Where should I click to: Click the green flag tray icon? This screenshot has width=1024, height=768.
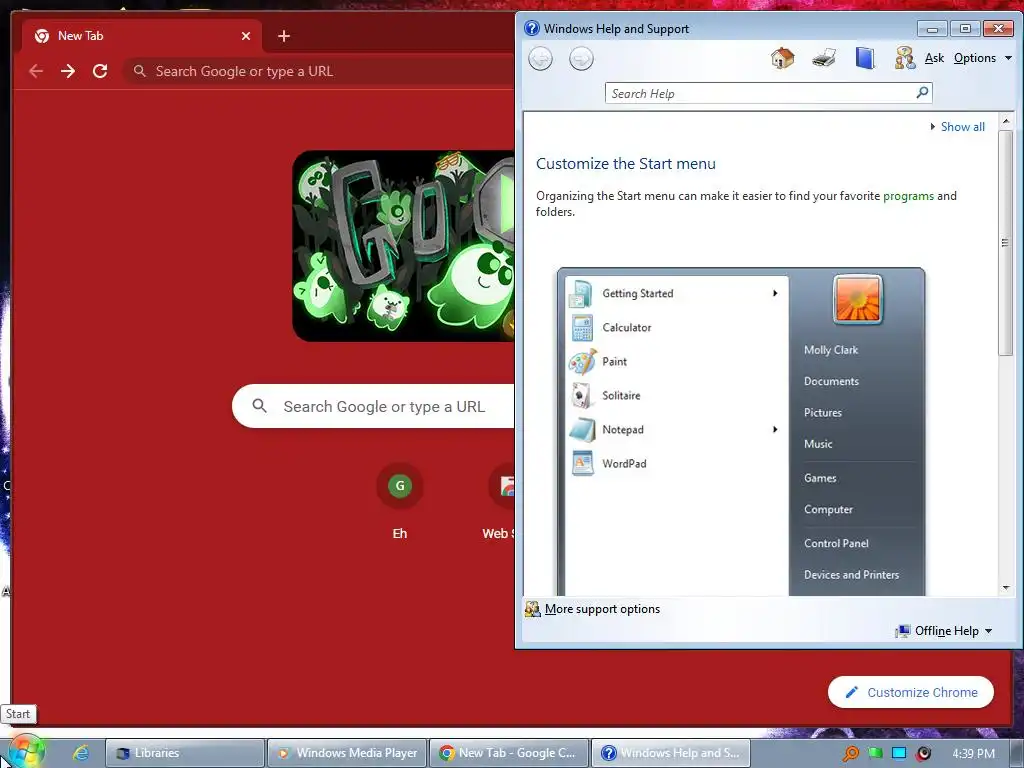click(875, 753)
